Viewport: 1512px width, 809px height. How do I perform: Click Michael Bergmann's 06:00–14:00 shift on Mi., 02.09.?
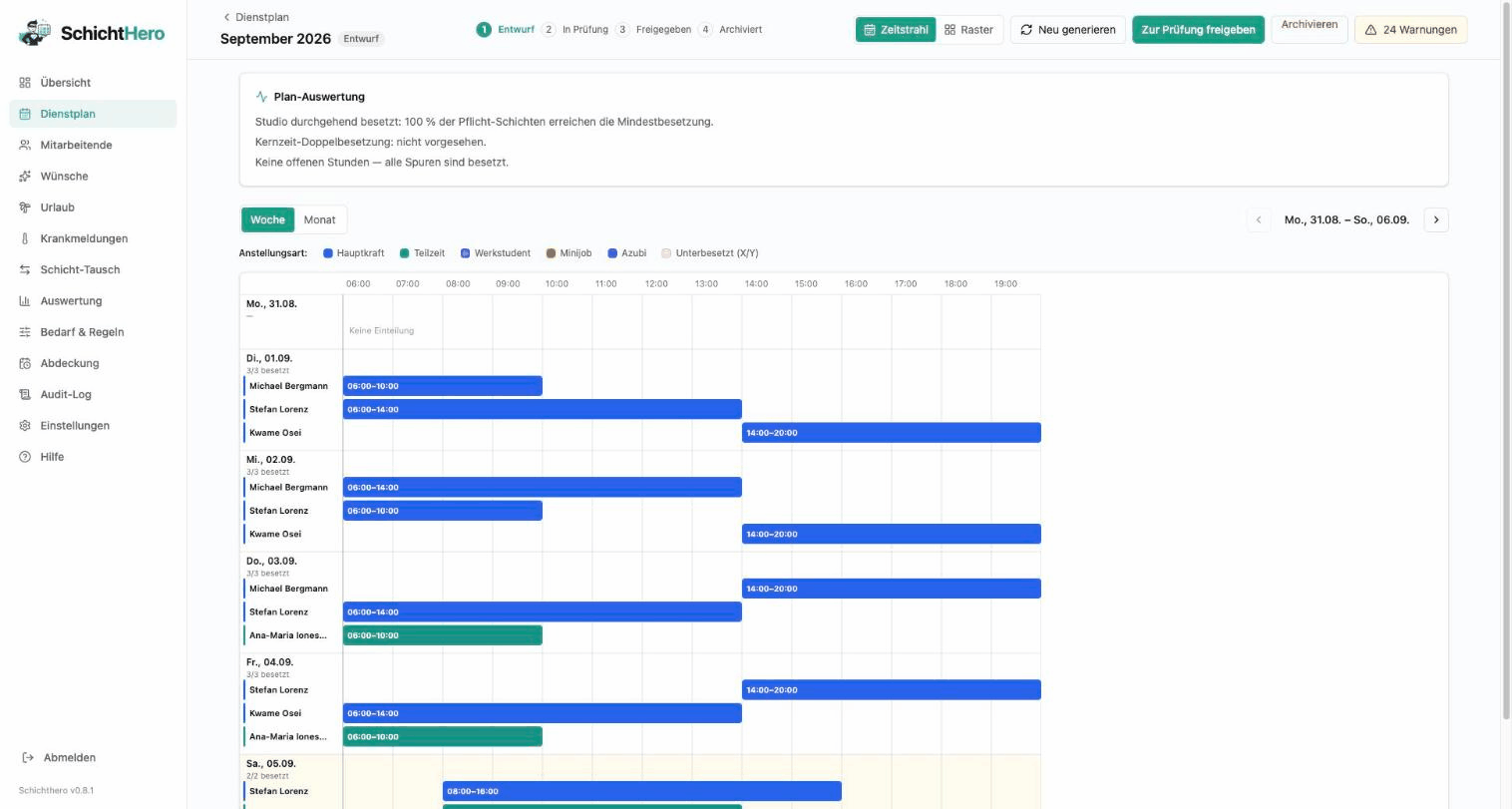pos(543,488)
